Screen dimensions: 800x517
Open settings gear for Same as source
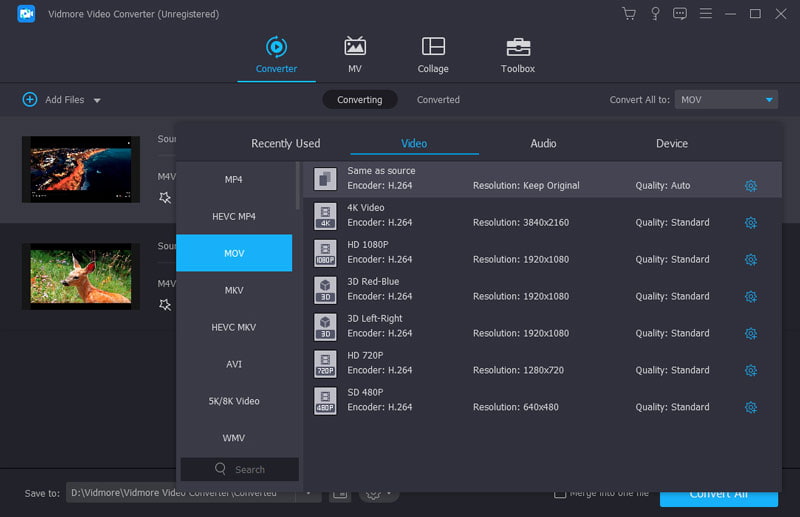pyautogui.click(x=751, y=186)
